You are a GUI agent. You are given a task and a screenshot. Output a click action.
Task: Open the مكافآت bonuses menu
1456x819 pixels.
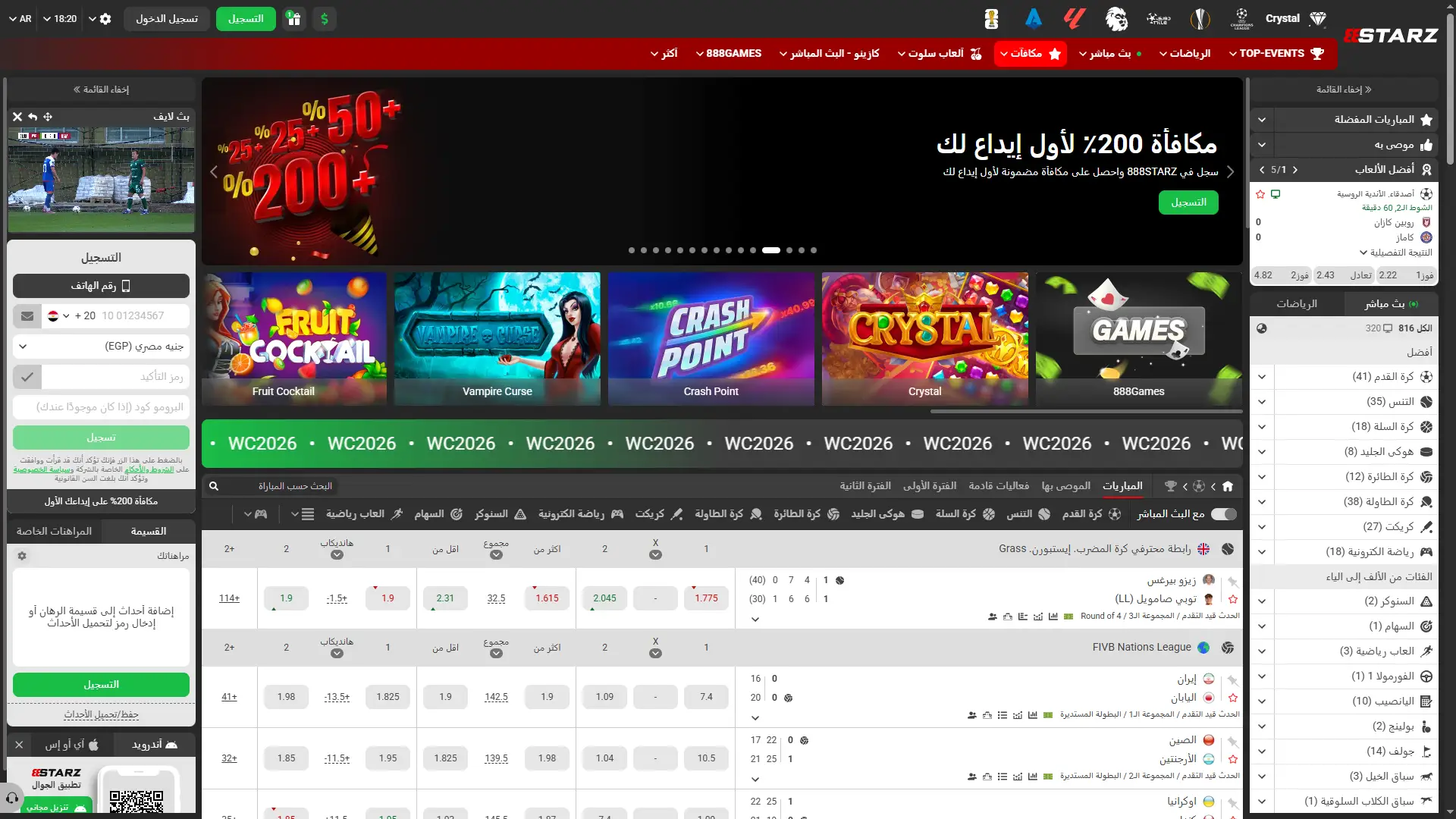click(1031, 54)
